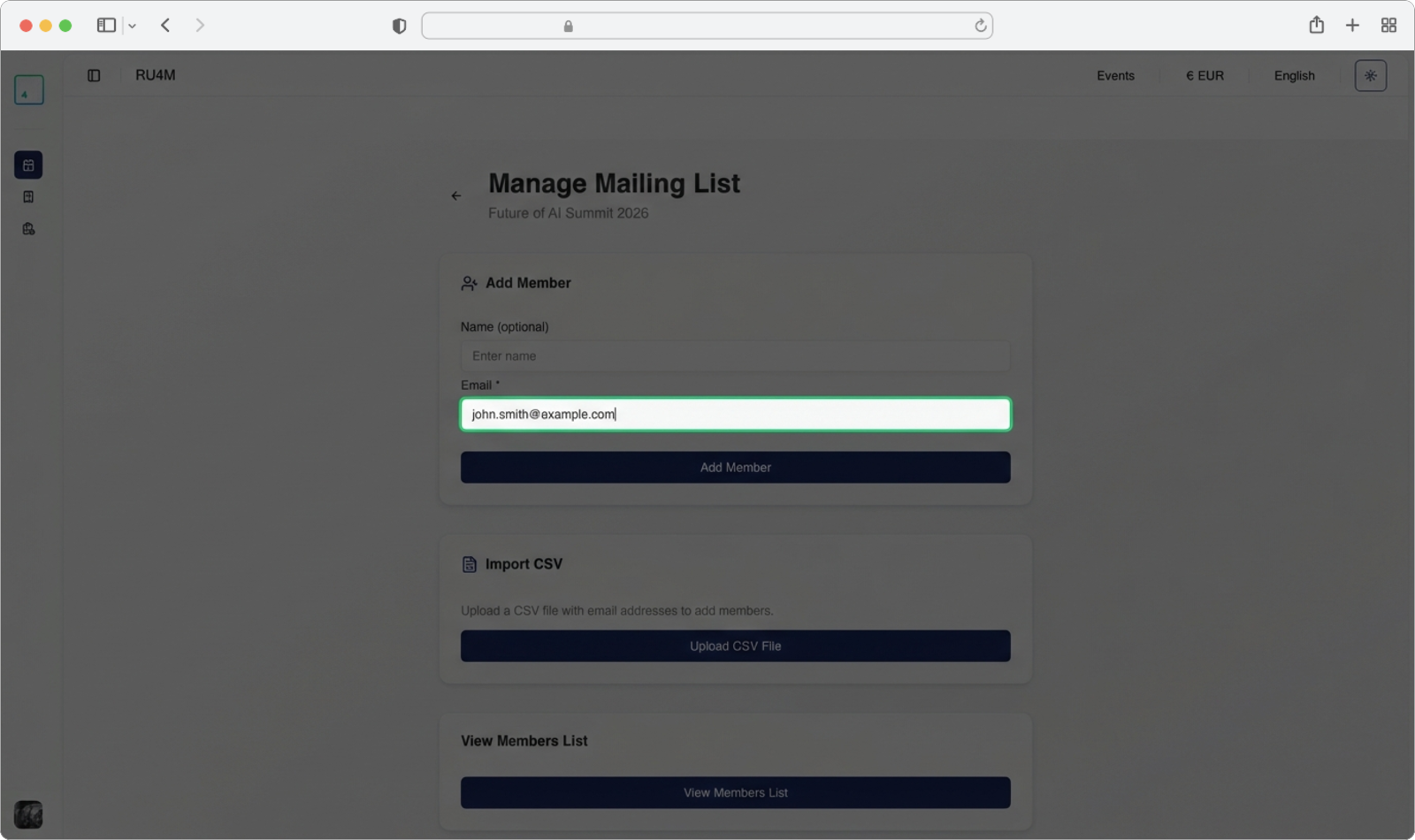
Task: Click the View Members List button
Action: pyautogui.click(x=735, y=793)
